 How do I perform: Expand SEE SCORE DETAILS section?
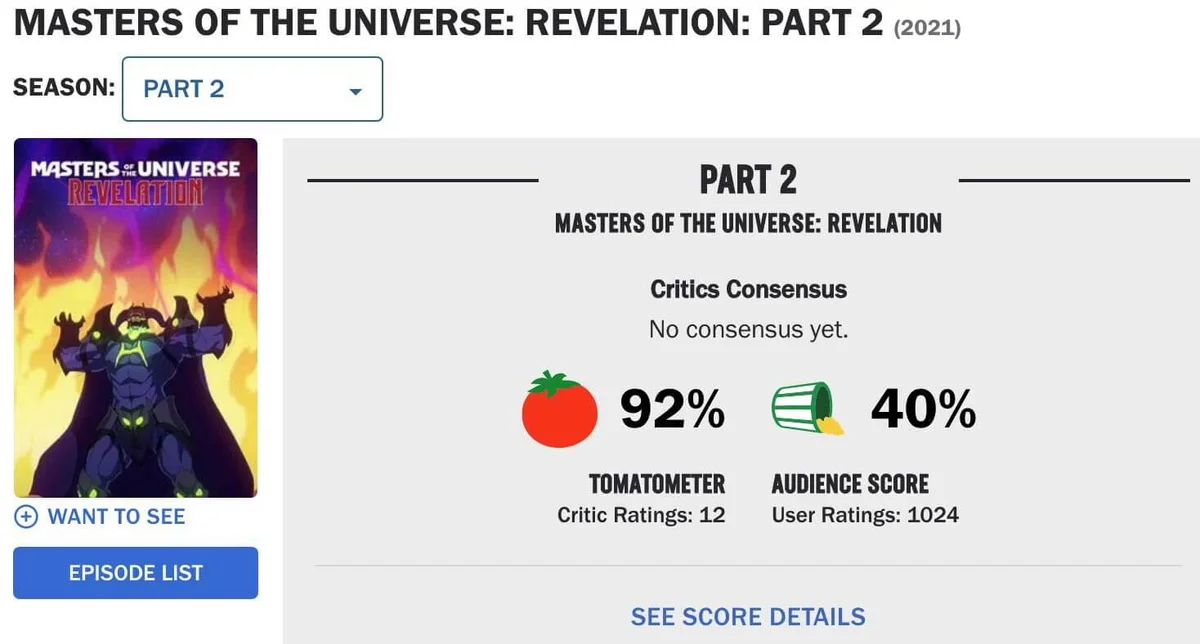[x=747, y=617]
